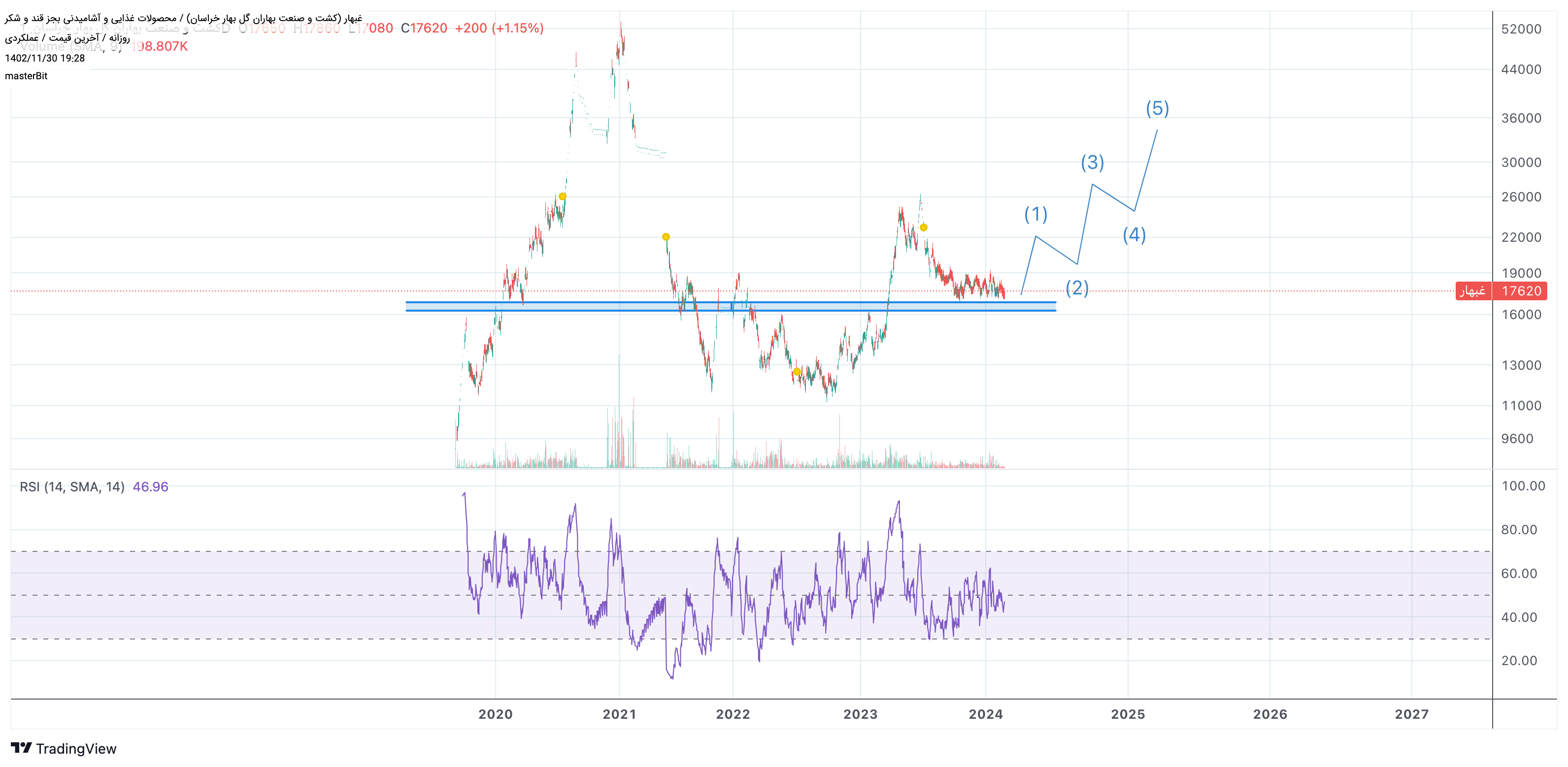Click the yellow dot at the 22000 level in 2021

point(666,237)
